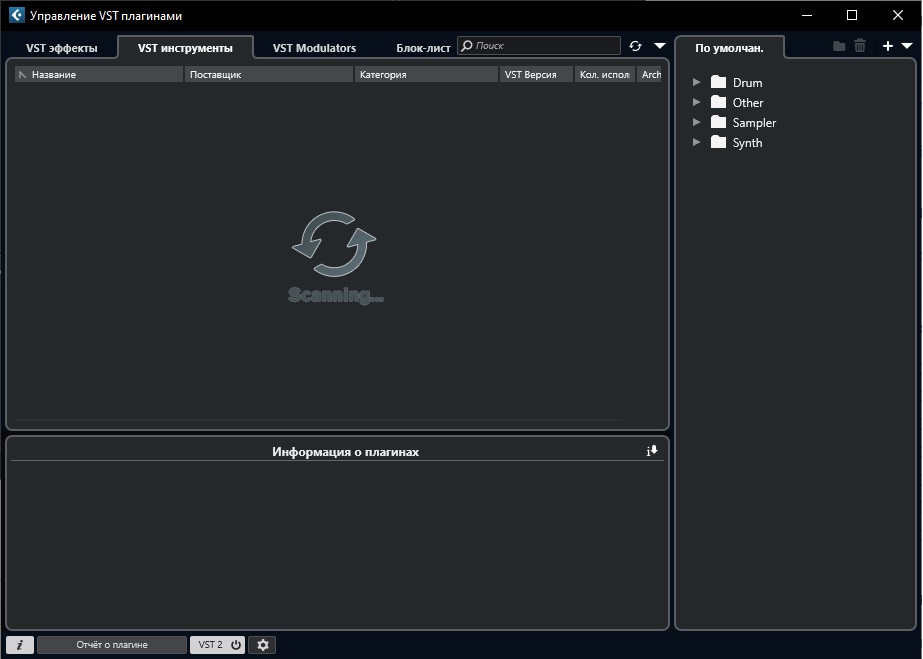Click the trash delete icon
The height and width of the screenshot is (659, 923).
pos(860,46)
